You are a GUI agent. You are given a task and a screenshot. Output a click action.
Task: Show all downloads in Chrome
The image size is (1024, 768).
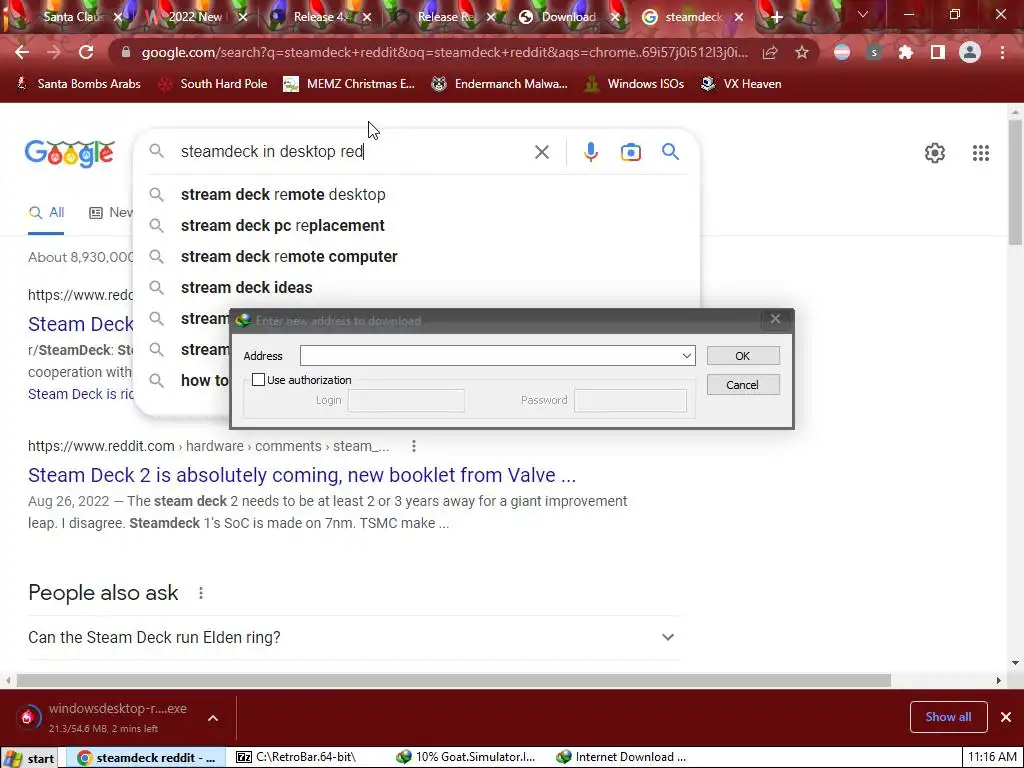coord(948,717)
